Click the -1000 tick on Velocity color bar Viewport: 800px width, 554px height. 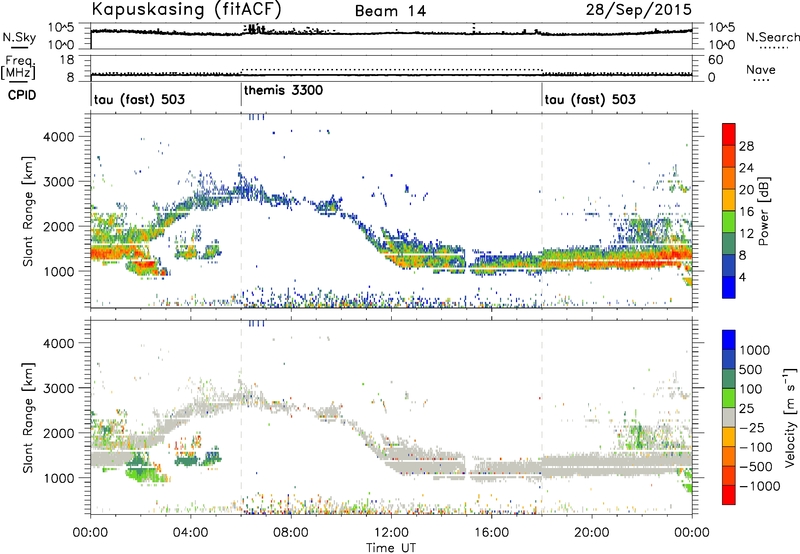pos(760,486)
